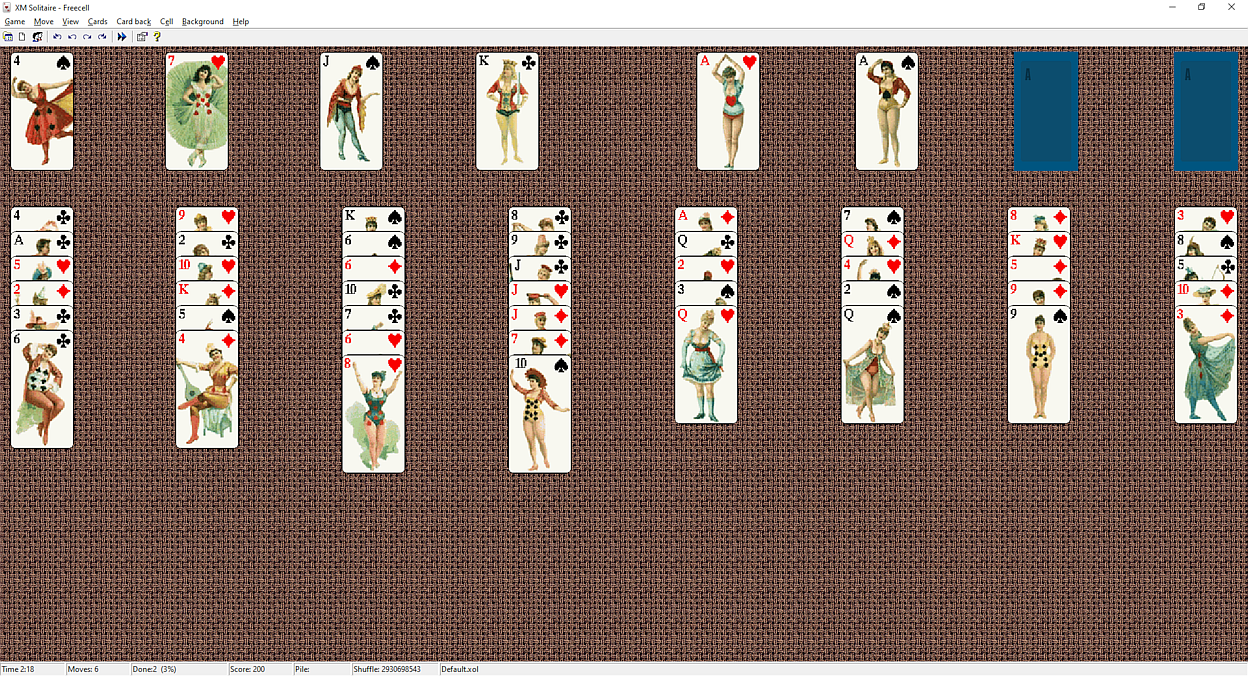
Task: Open the Cards menu
Action: click(x=98, y=21)
